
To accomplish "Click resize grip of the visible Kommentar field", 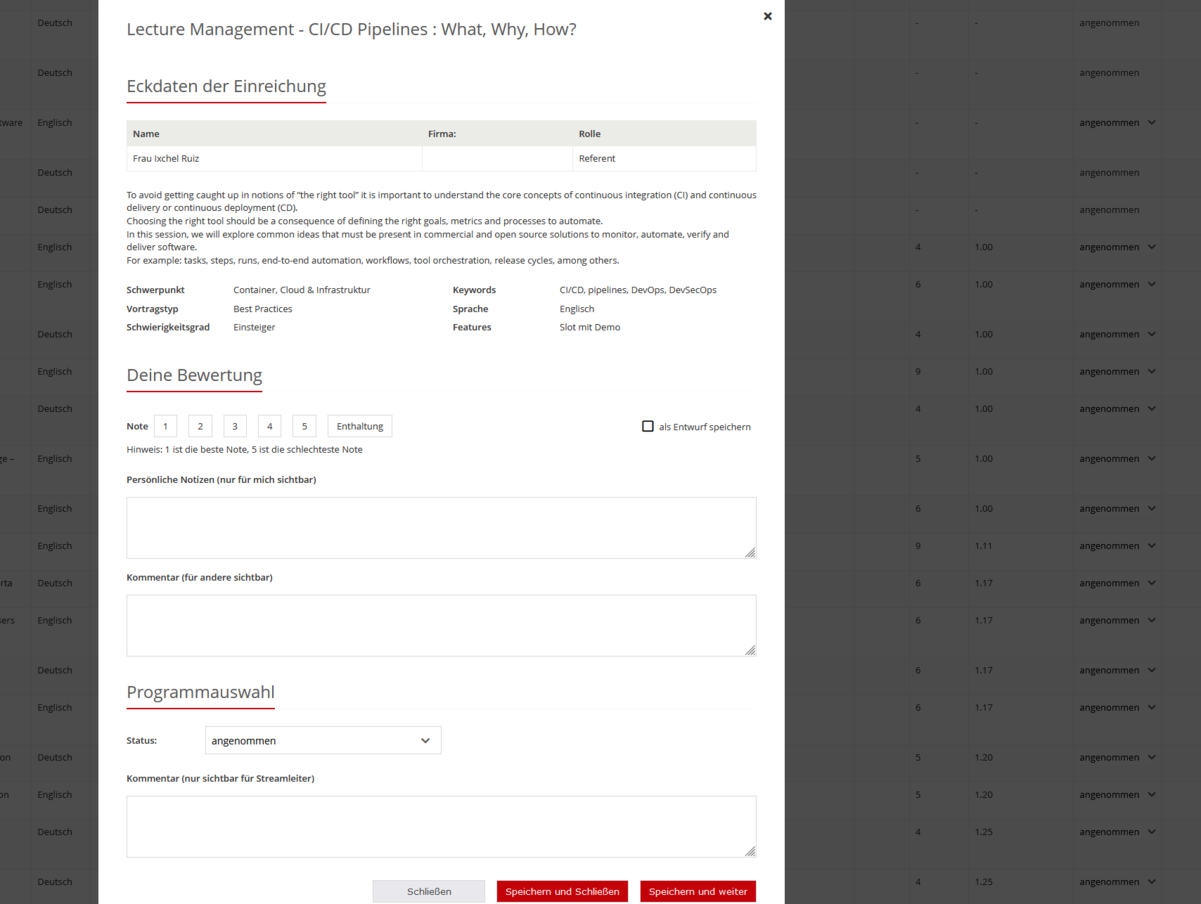I will click(750, 650).
